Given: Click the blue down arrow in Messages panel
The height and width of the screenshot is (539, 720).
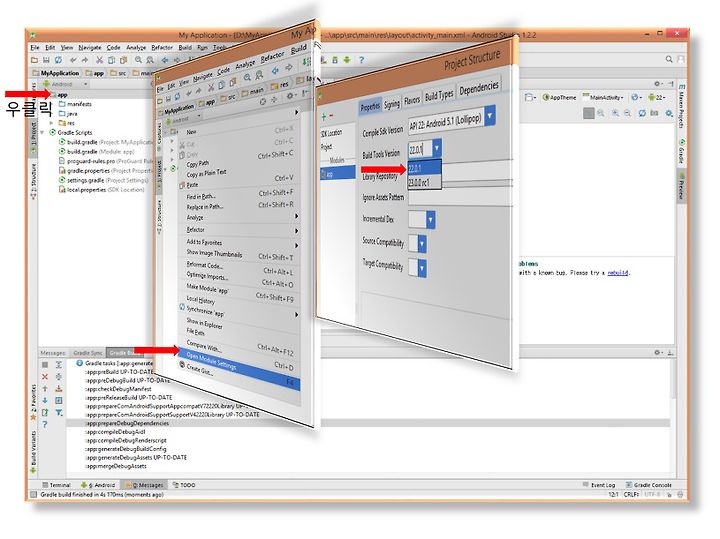Looking at the screenshot, I should coord(45,400).
